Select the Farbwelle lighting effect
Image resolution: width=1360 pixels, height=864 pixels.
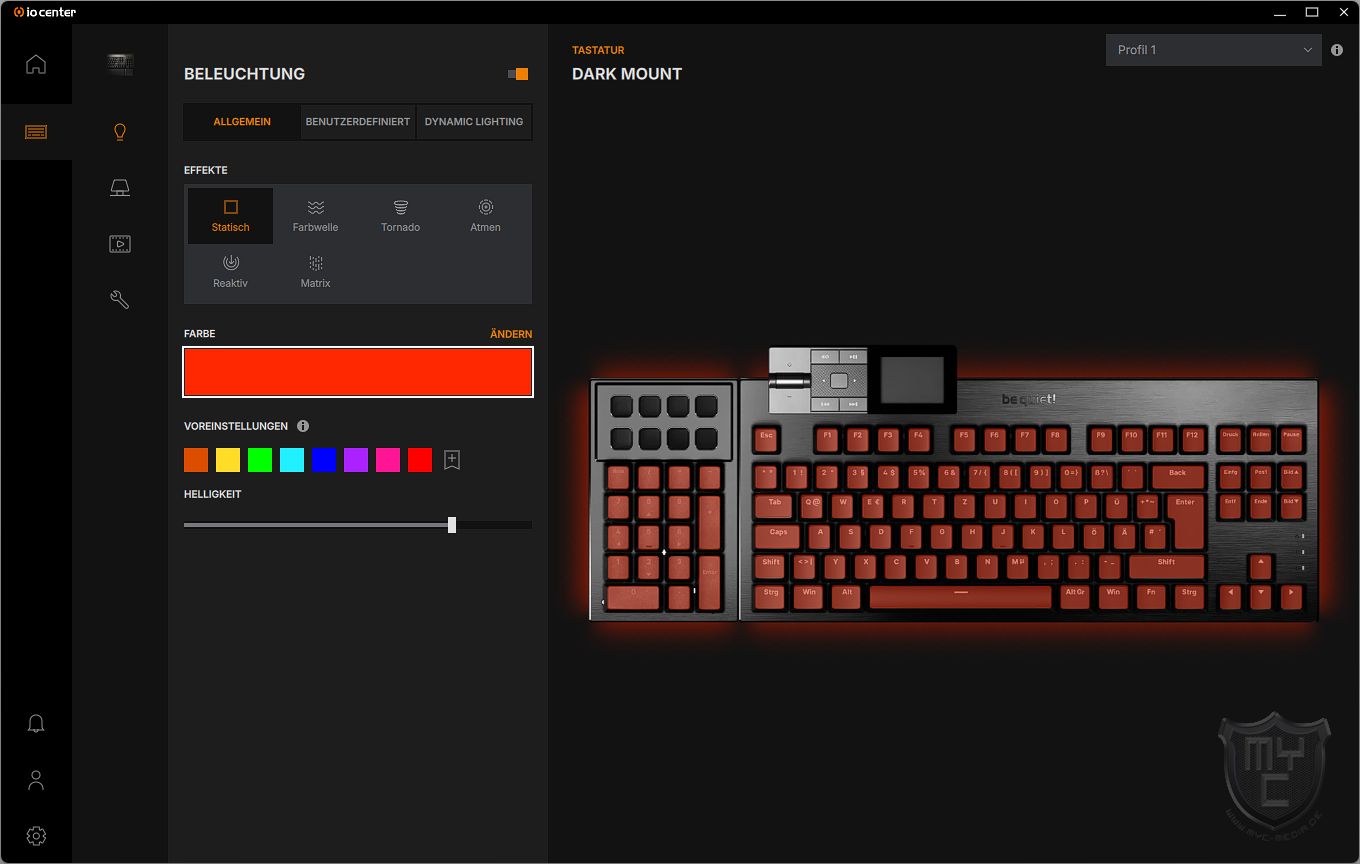click(x=315, y=216)
